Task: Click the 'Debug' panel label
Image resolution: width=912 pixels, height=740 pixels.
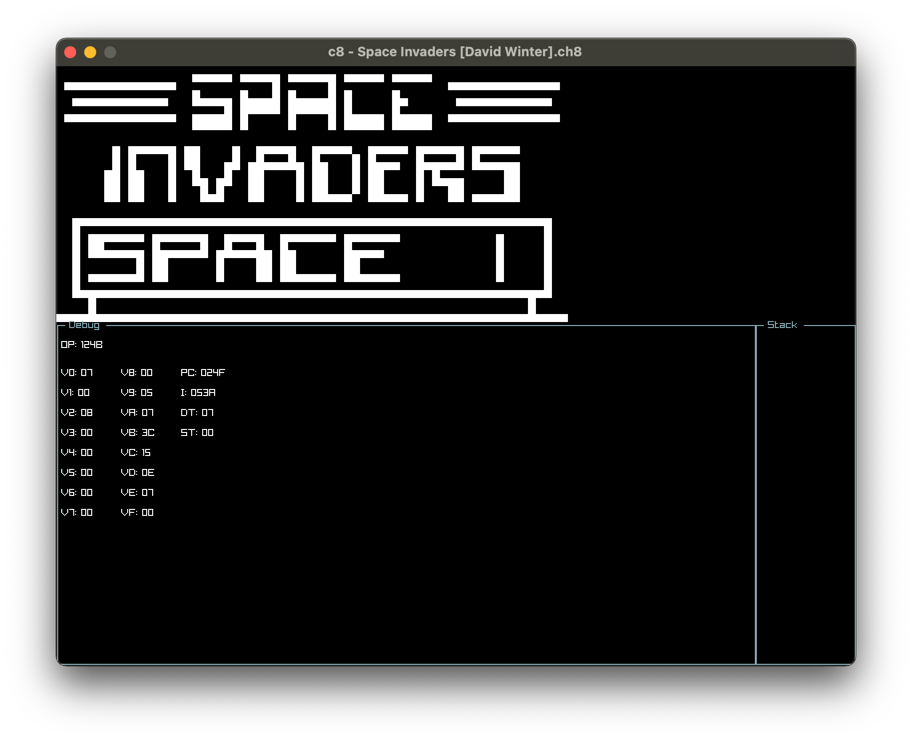Action: tap(84, 325)
